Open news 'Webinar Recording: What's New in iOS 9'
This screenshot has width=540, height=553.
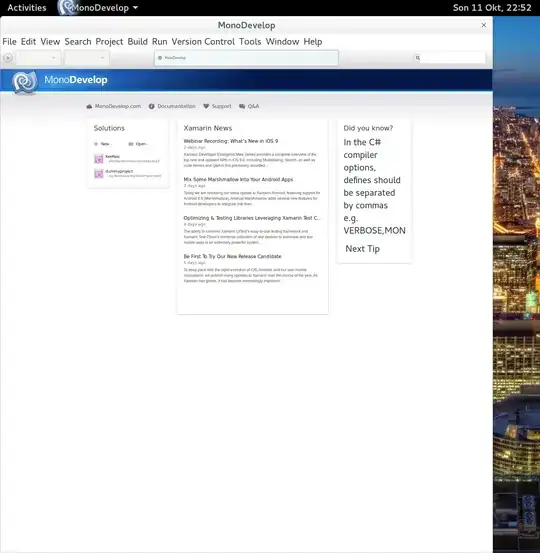231,141
